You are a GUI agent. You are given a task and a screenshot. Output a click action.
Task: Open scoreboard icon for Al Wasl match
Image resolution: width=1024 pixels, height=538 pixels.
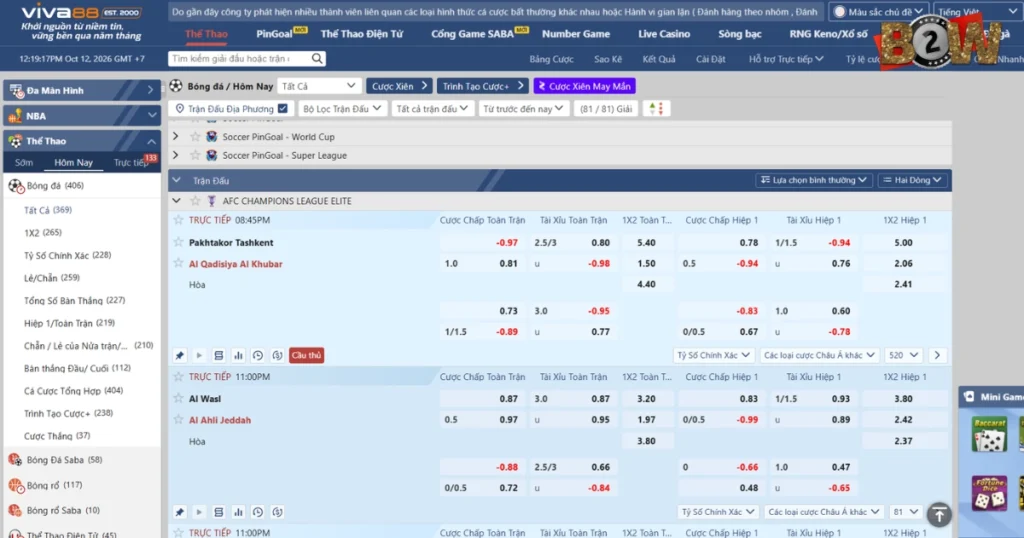(x=219, y=512)
